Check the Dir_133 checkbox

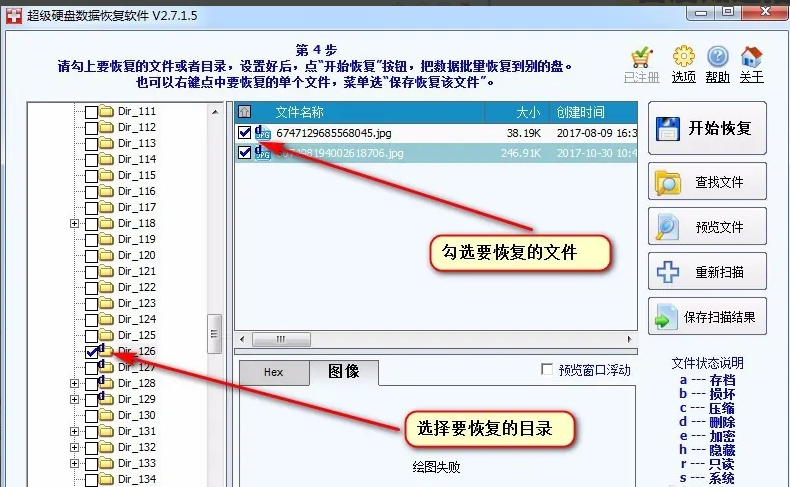(x=91, y=464)
